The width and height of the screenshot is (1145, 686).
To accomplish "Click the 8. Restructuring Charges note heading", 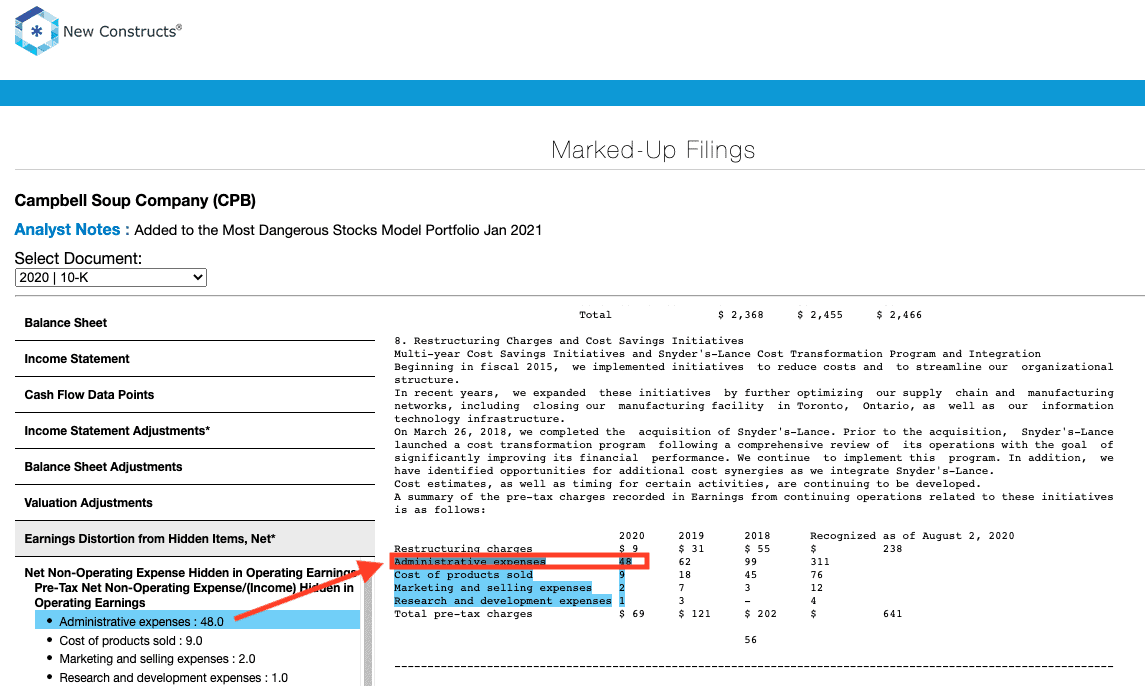I will (569, 340).
